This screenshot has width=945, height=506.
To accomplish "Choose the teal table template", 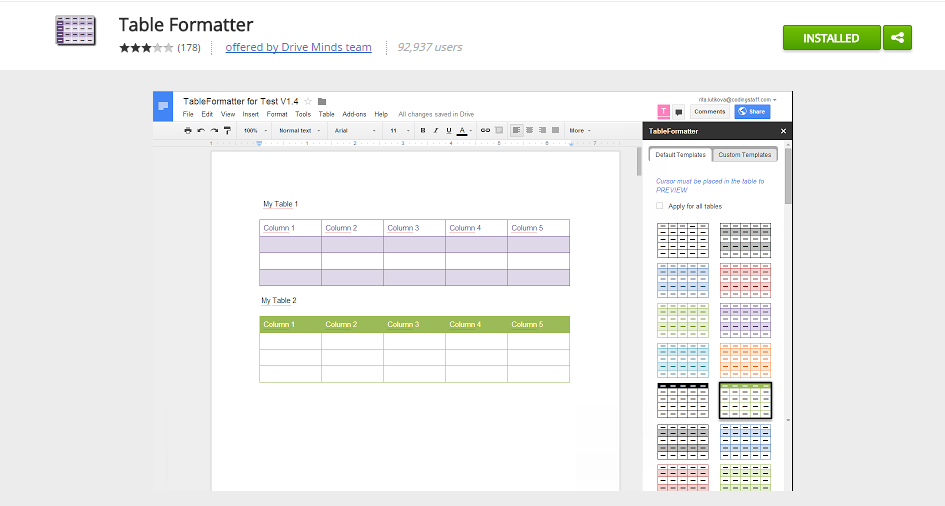I will tap(683, 360).
